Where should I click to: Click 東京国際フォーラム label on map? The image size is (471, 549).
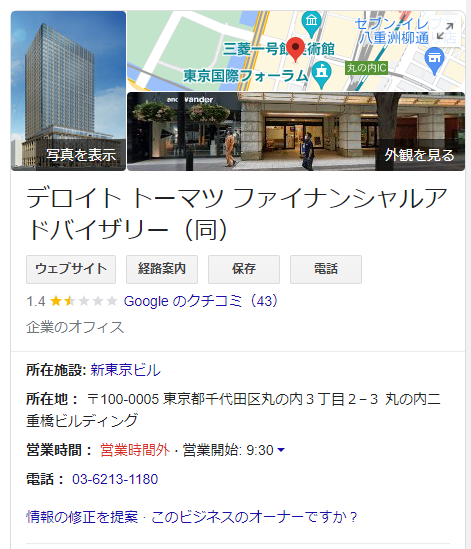tap(245, 76)
